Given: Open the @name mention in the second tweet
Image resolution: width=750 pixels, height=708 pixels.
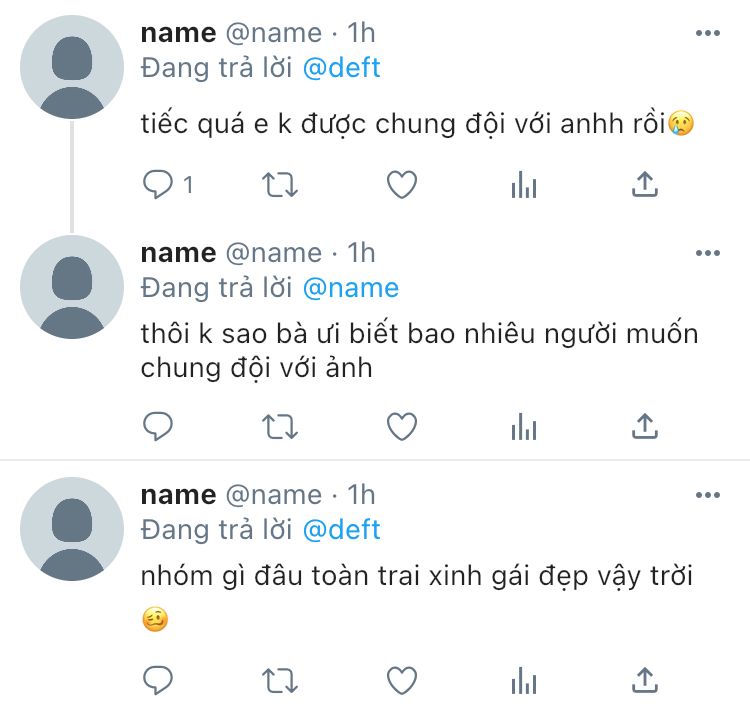Looking at the screenshot, I should click(350, 288).
